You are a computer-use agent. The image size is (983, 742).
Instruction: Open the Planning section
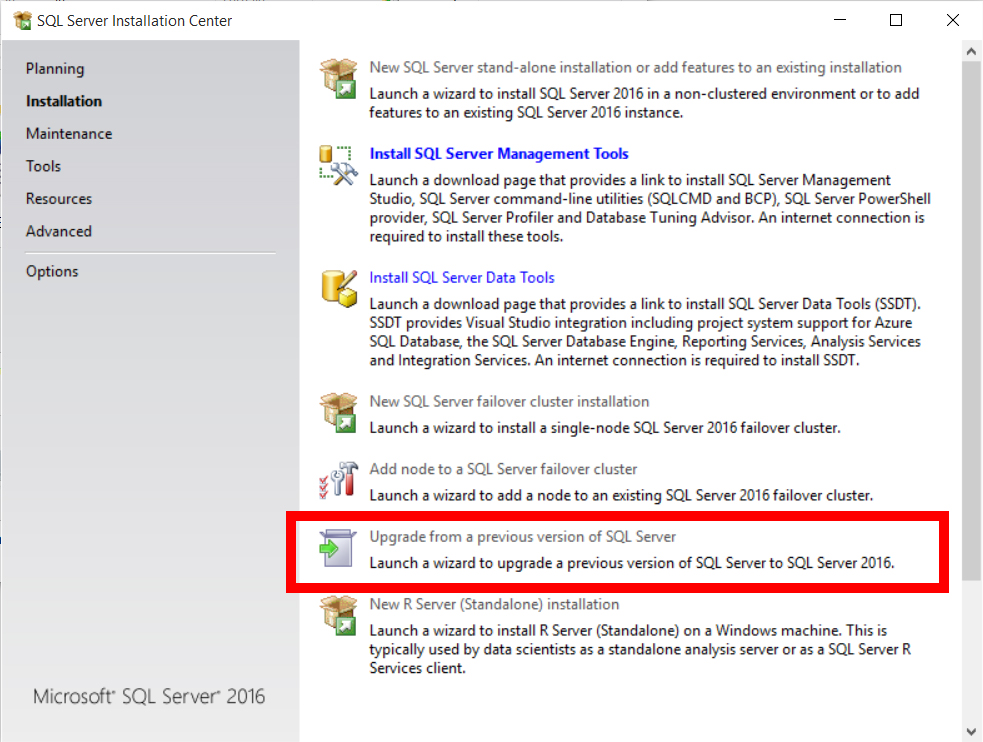point(55,69)
